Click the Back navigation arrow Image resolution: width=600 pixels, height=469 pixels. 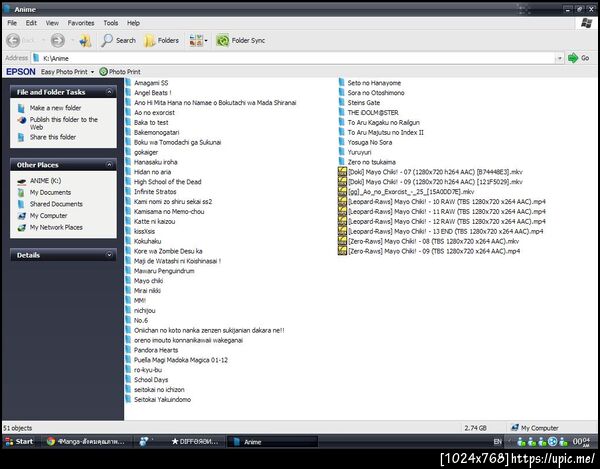tap(13, 40)
